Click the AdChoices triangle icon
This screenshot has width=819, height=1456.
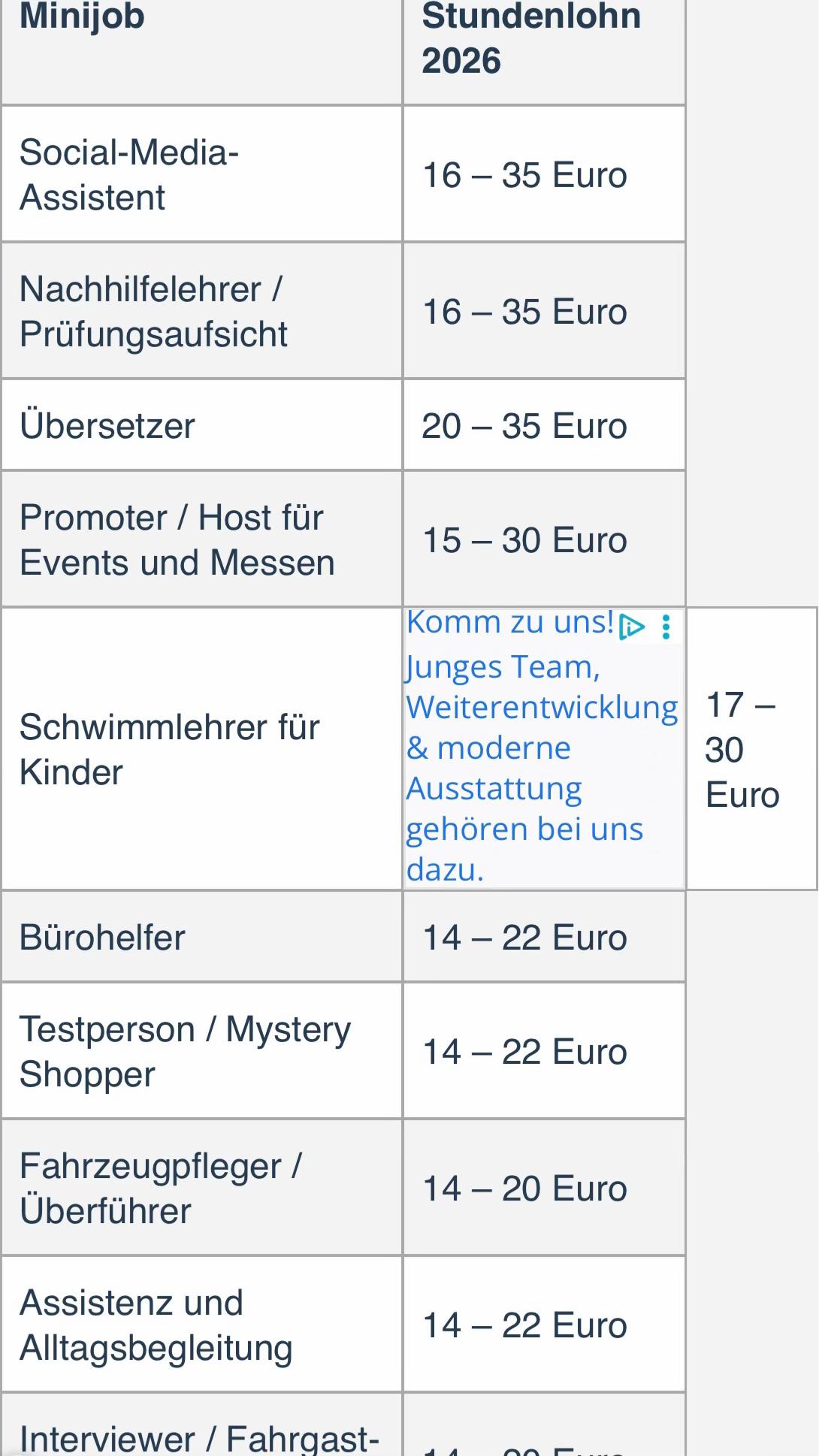pos(631,627)
